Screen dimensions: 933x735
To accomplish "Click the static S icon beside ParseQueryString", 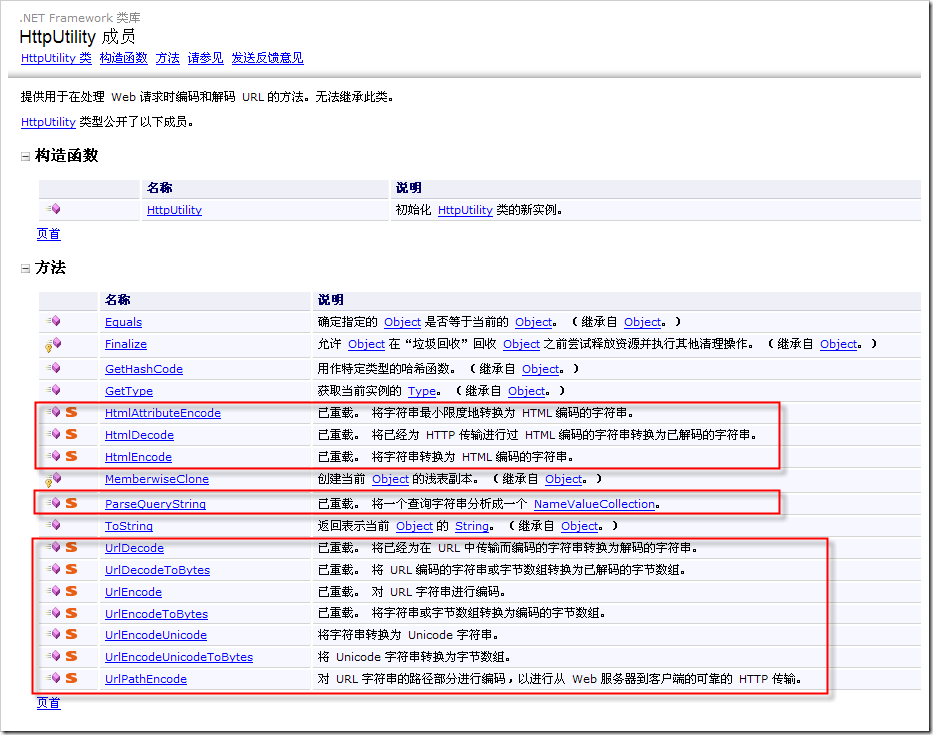I will pos(71,503).
